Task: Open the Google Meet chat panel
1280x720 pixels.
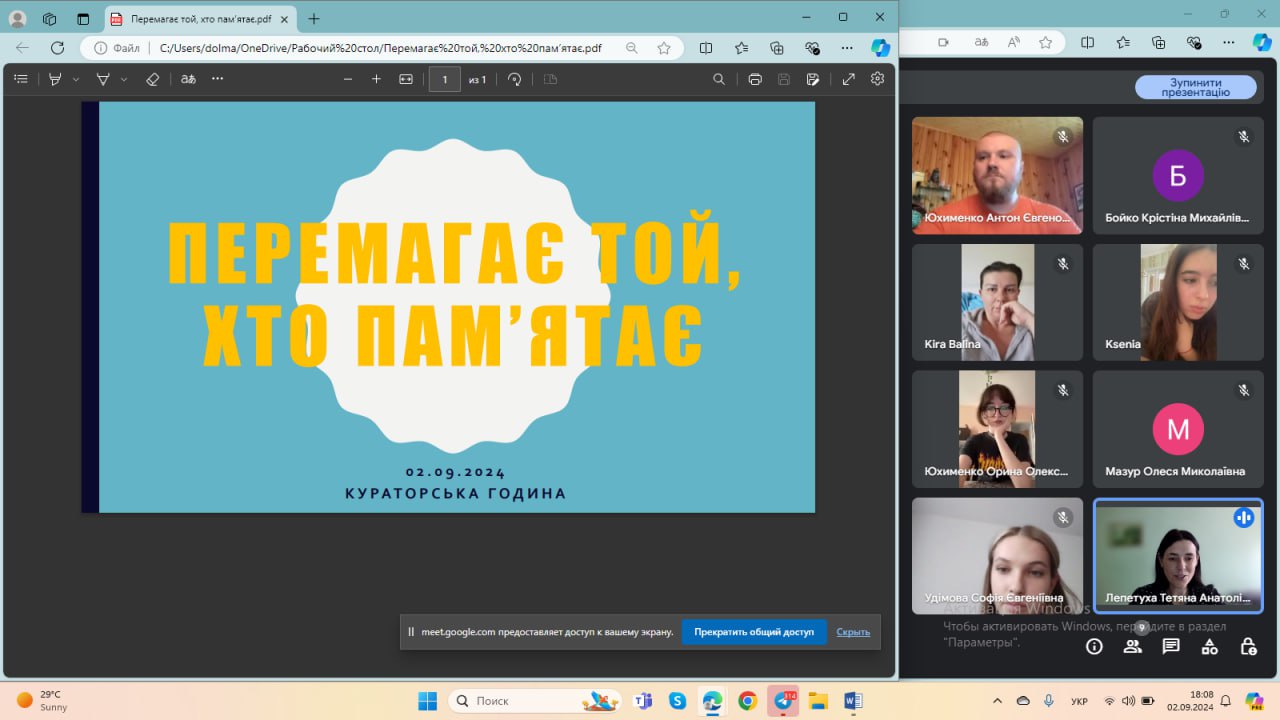Action: click(1171, 646)
